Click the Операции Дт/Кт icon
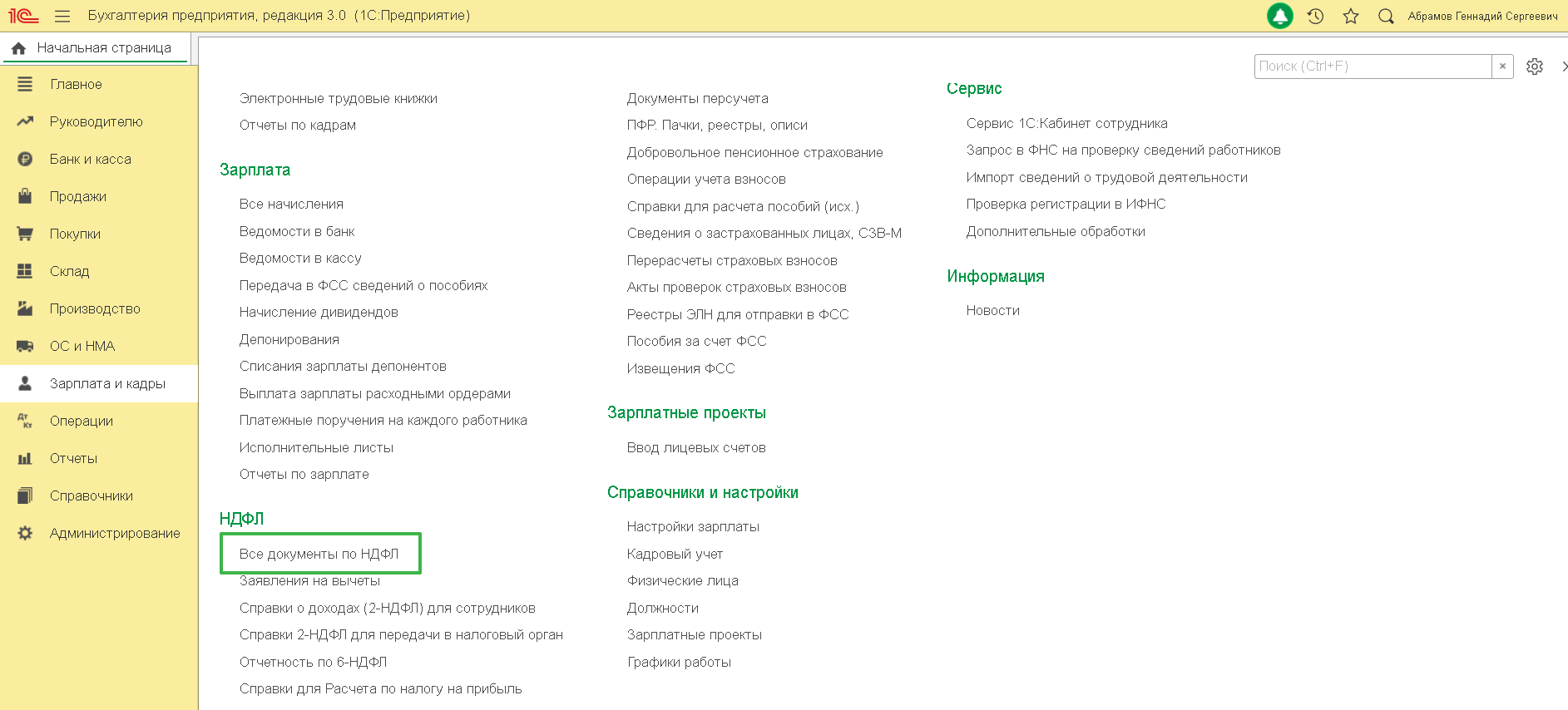 pos(25,421)
